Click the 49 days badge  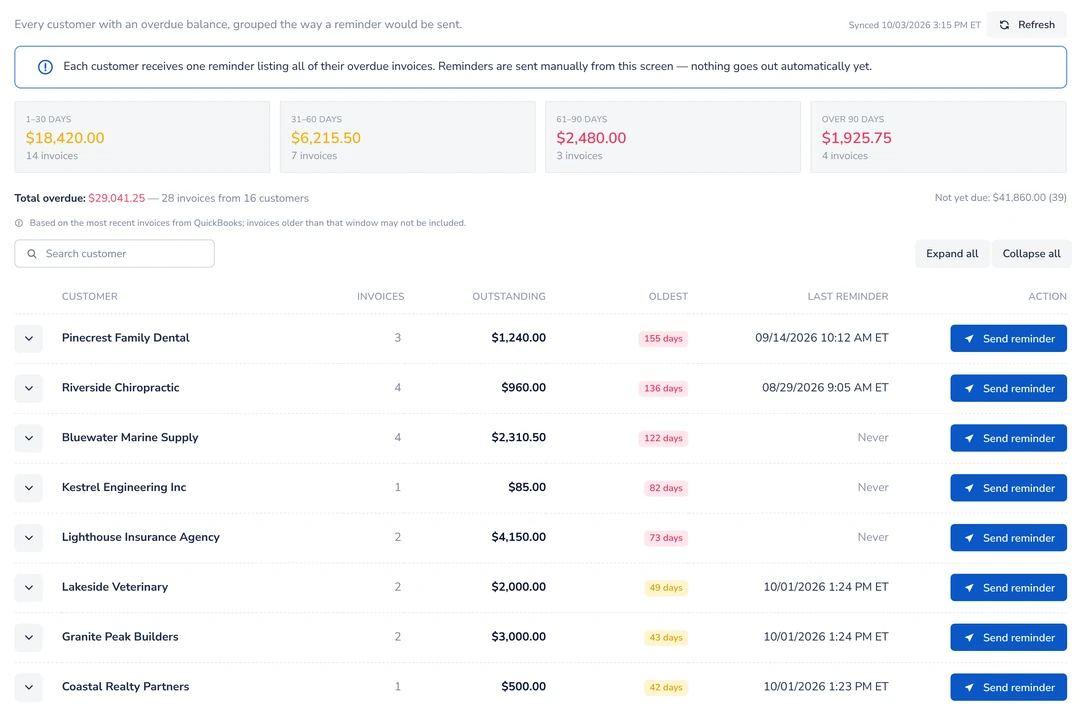[666, 587]
